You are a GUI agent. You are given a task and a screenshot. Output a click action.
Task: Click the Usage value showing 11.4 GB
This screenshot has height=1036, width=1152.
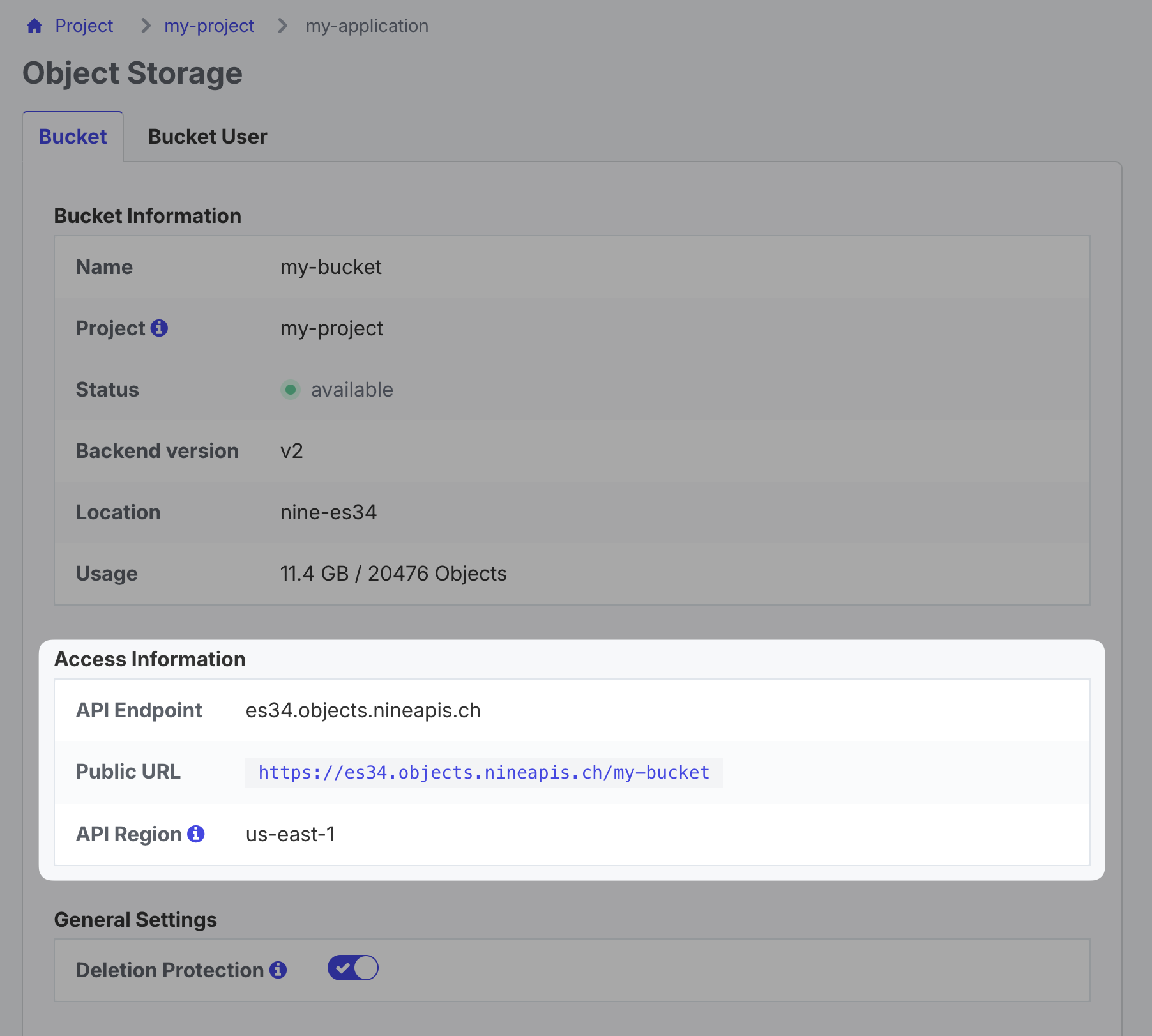(x=393, y=573)
